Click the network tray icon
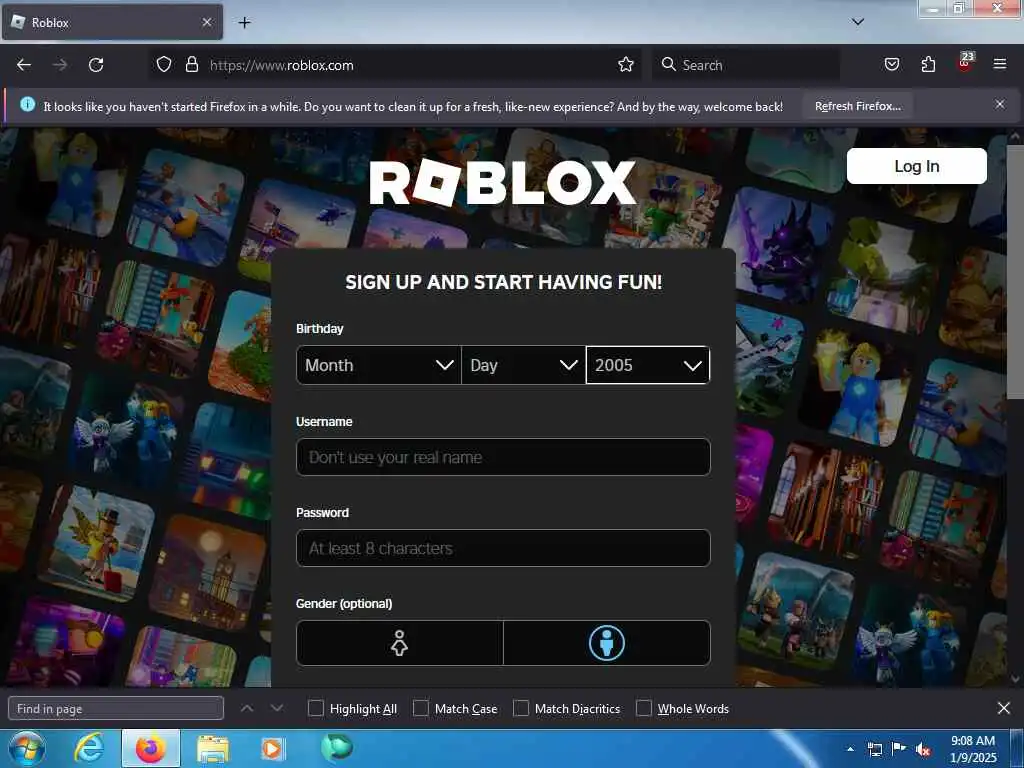The height and width of the screenshot is (768, 1024). [874, 749]
